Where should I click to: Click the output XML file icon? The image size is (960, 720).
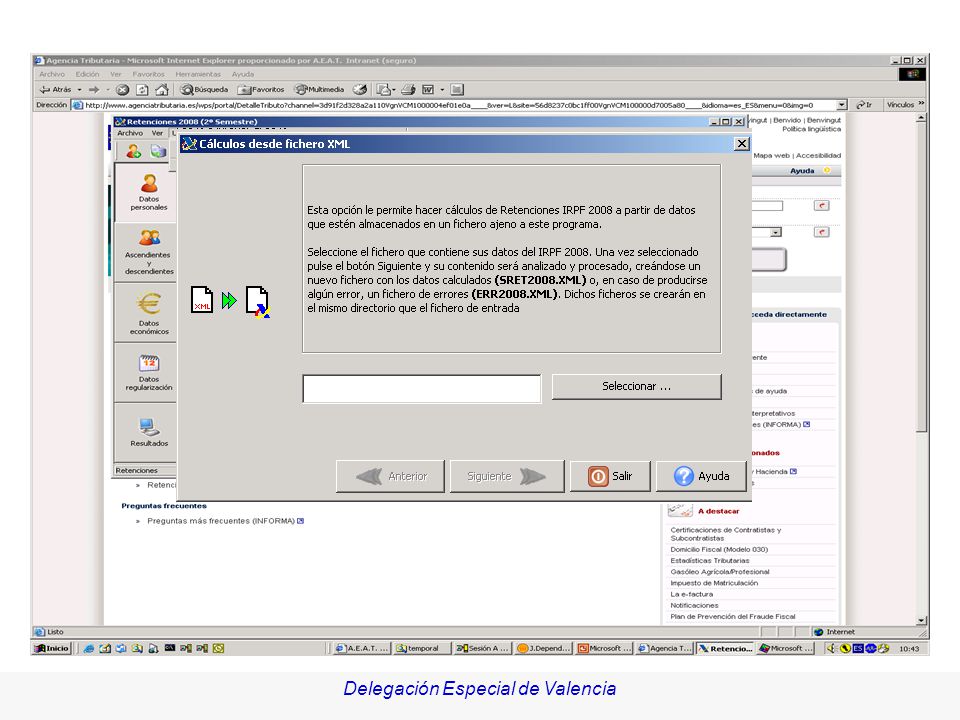258,301
